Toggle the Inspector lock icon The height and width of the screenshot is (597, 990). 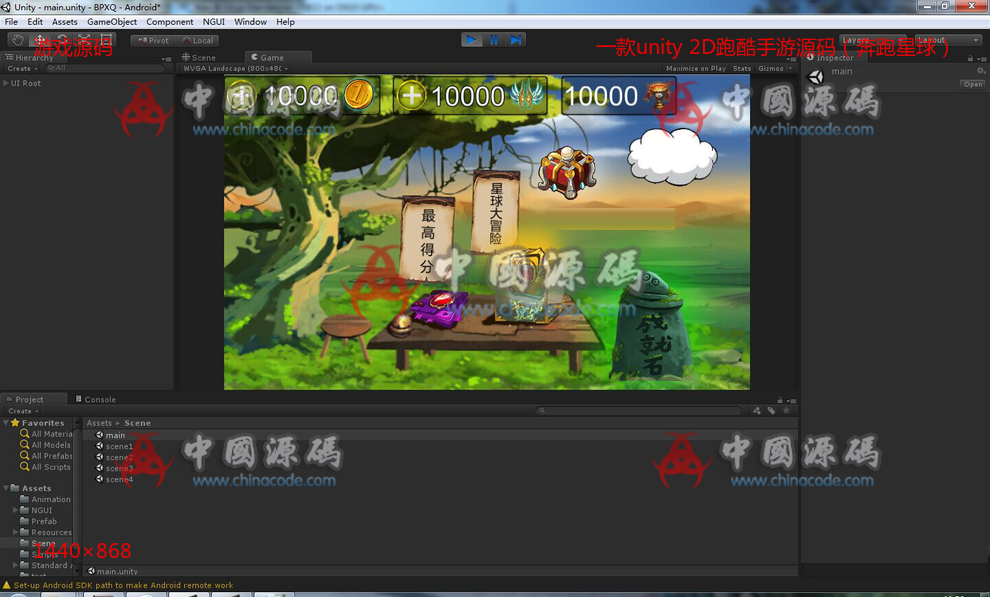(970, 58)
